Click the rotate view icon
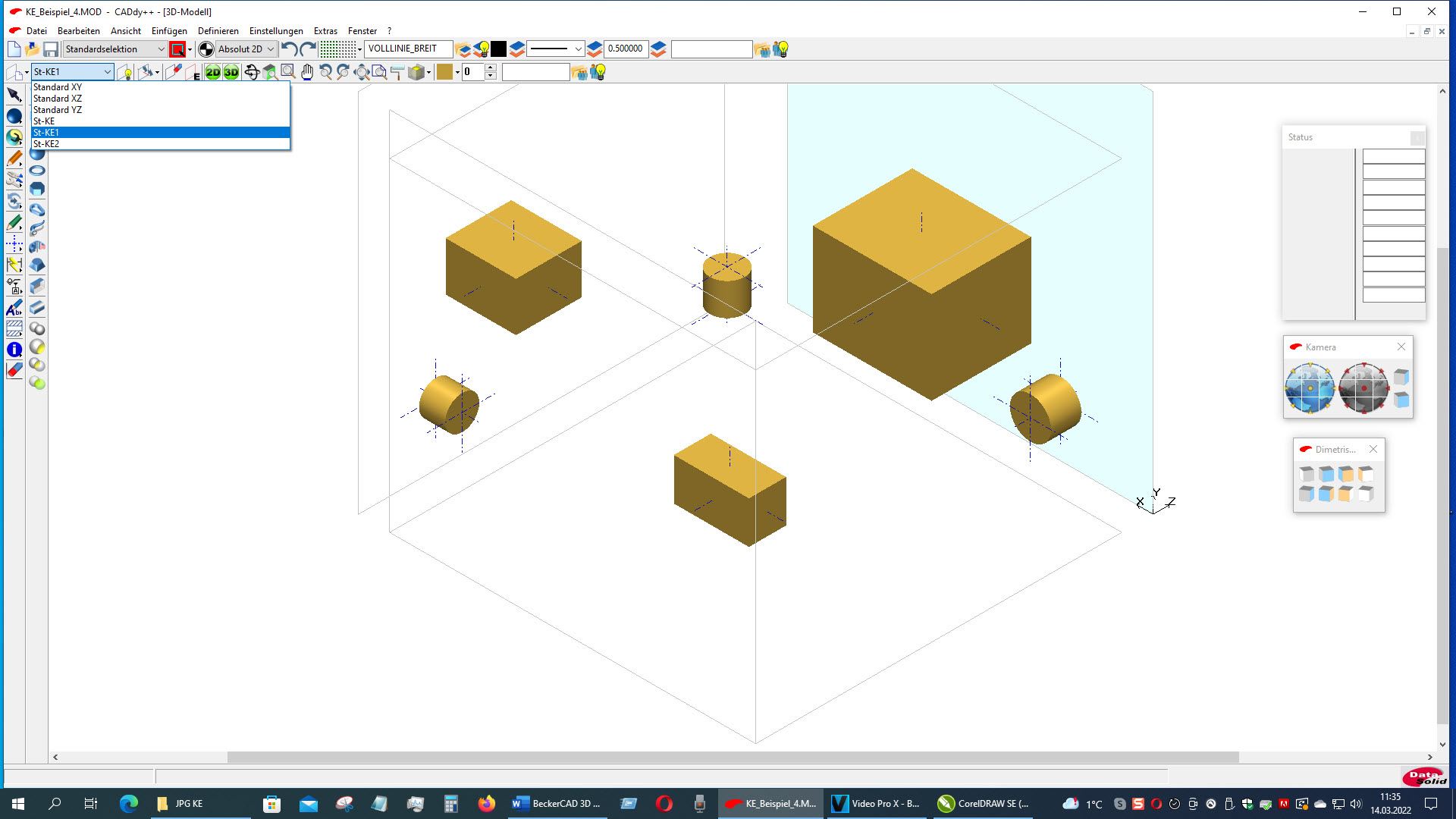The height and width of the screenshot is (819, 1456). (251, 72)
